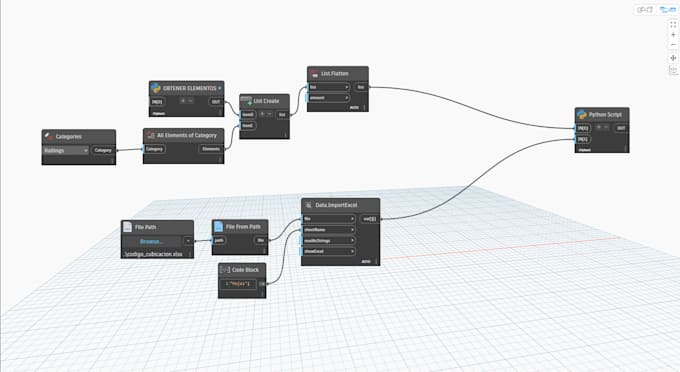680x372 pixels.
Task: Toggle the orbit view control icon
Action: click(x=673, y=70)
